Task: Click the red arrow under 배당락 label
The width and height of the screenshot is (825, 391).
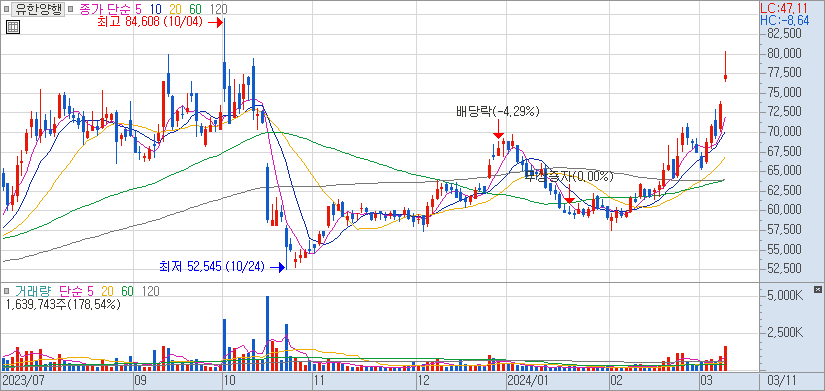Action: (498, 129)
